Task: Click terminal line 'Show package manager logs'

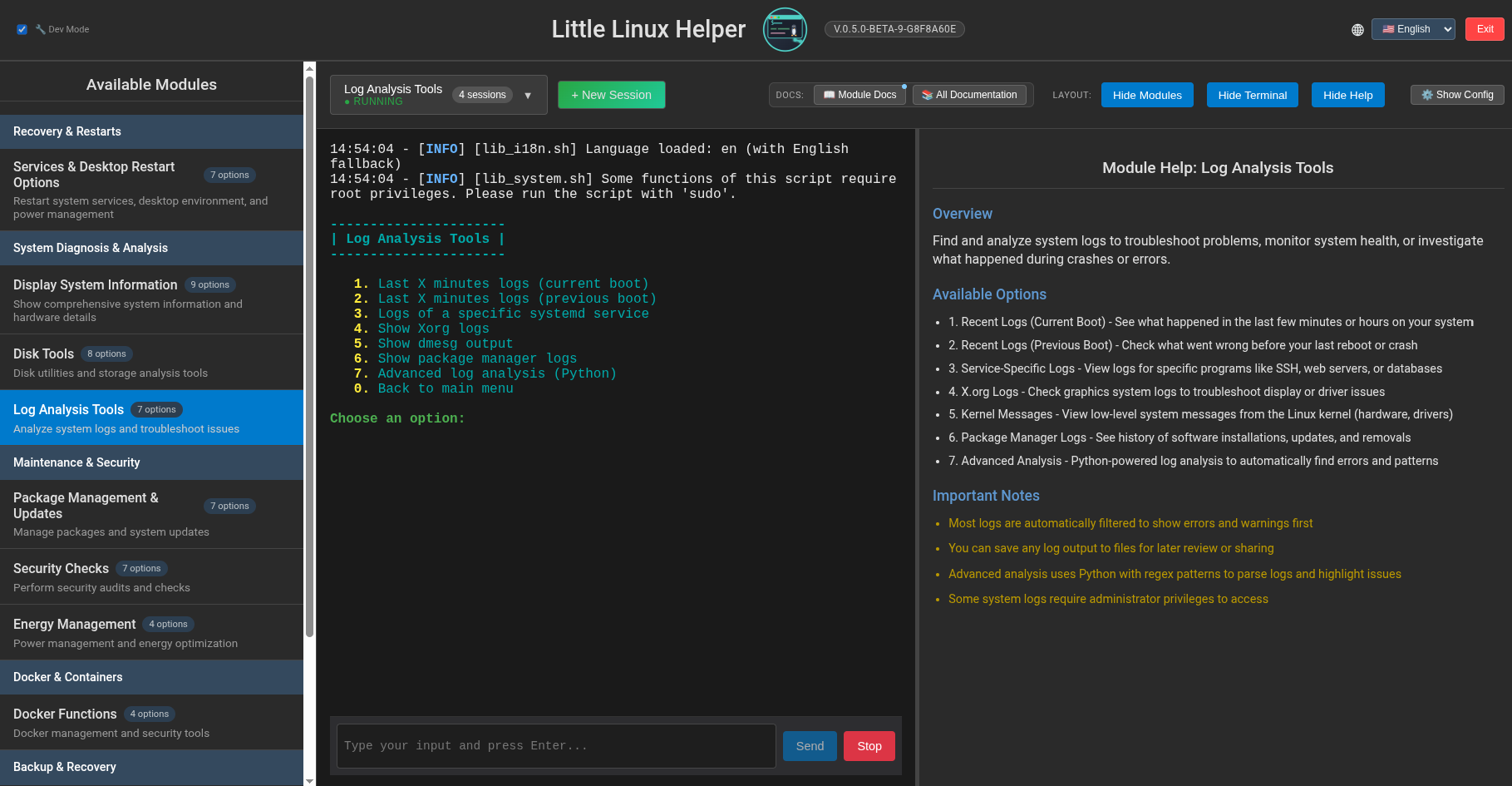Action: click(x=477, y=358)
